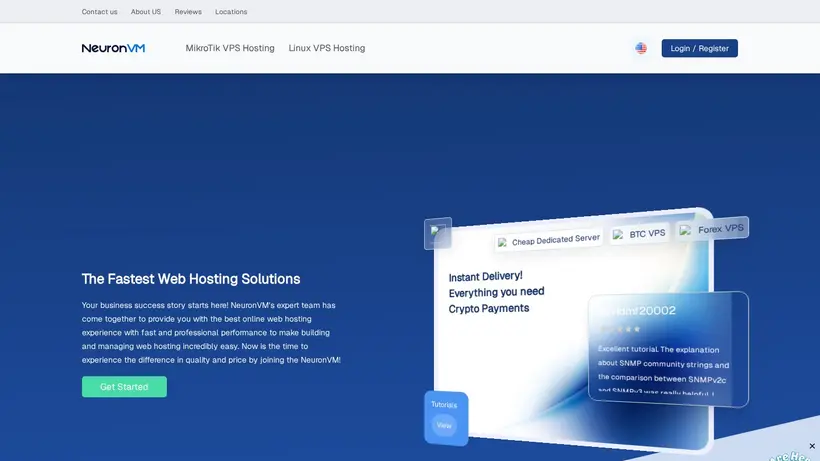View the Locations page

tap(231, 11)
